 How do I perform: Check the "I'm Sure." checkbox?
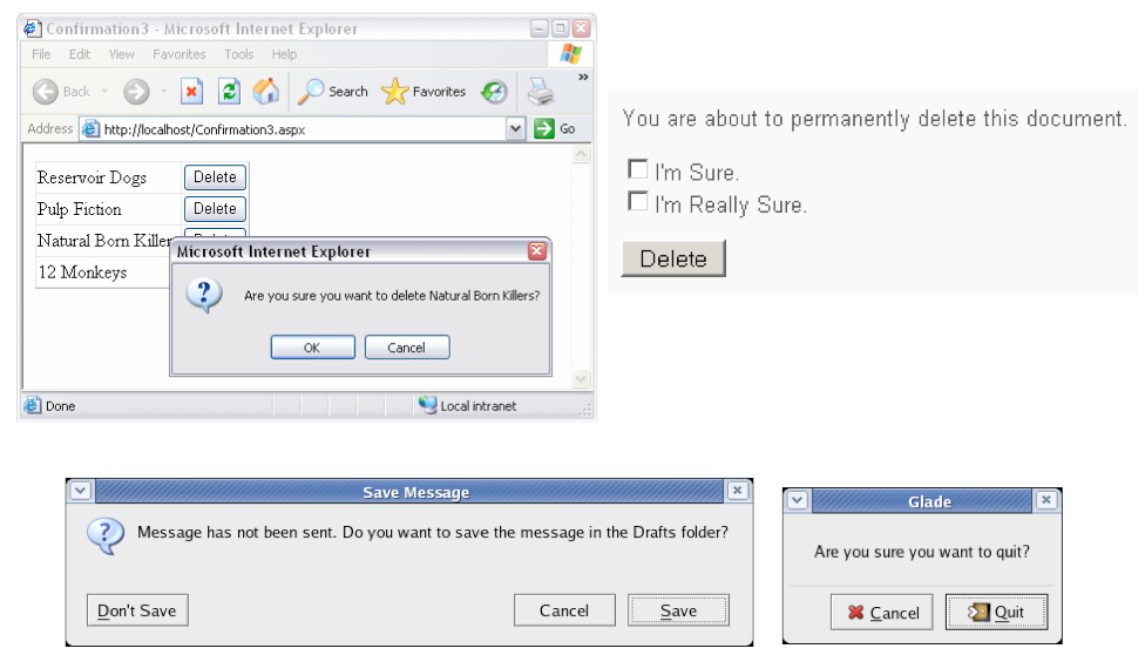(x=636, y=169)
